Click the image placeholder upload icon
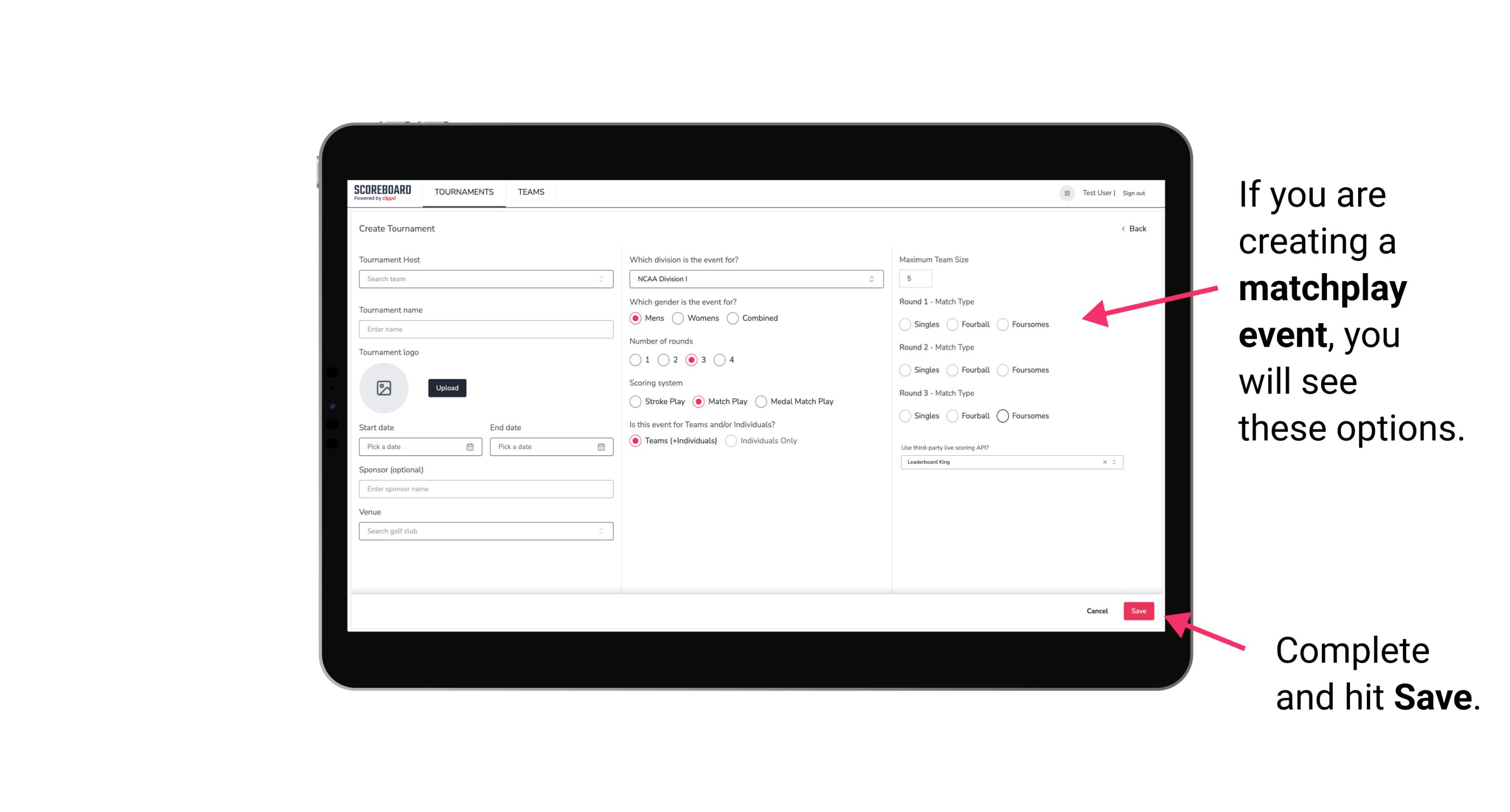 click(x=384, y=388)
